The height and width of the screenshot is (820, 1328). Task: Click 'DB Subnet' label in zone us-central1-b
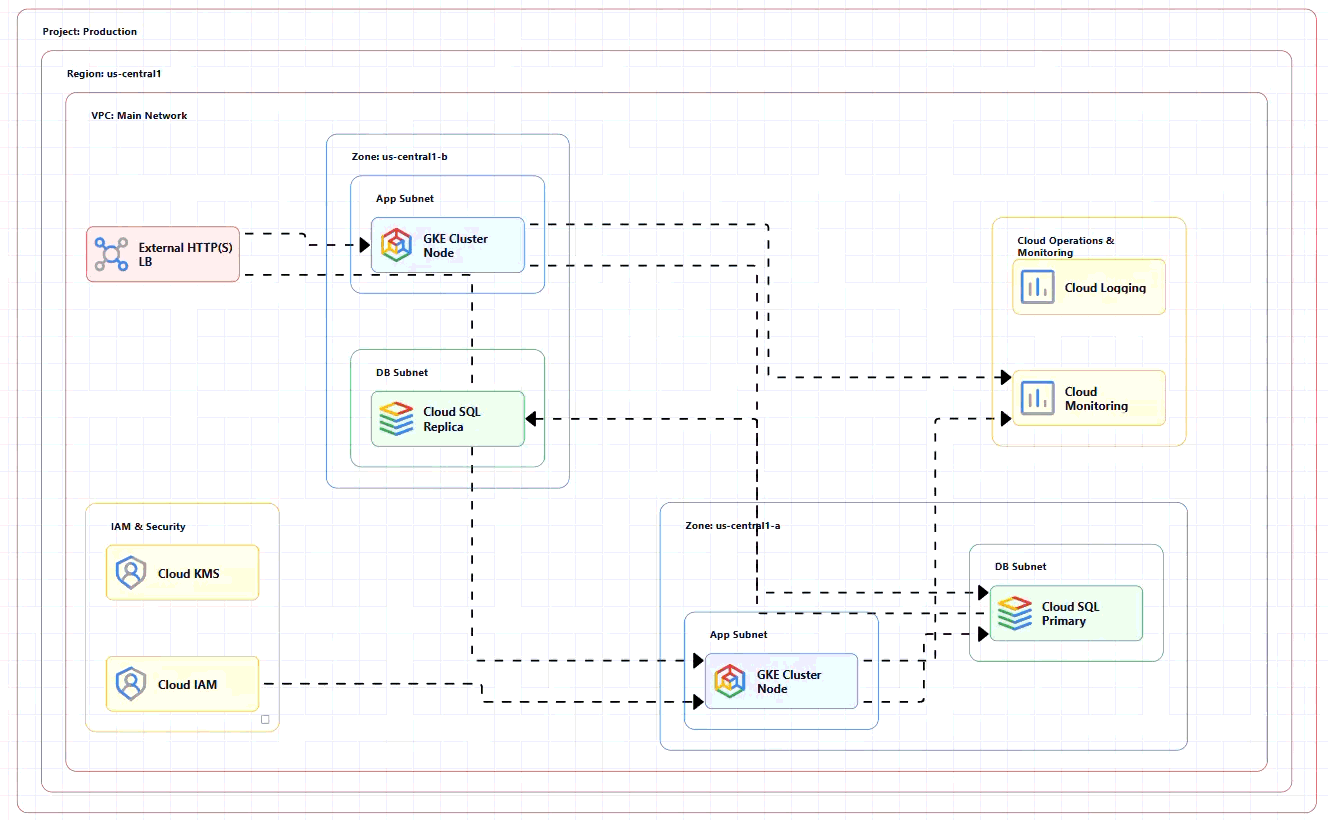point(402,373)
